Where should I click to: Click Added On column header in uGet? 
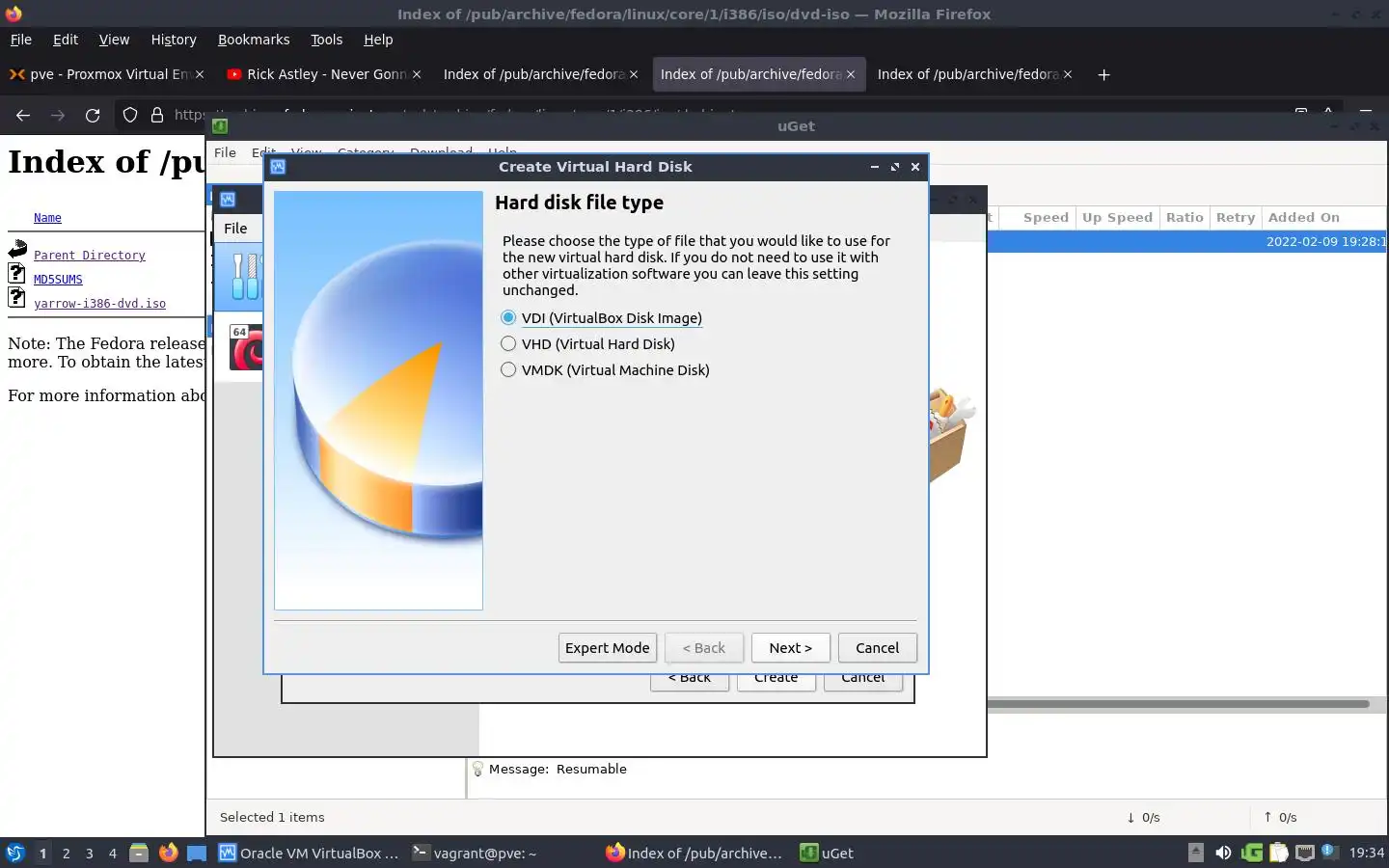click(1304, 218)
